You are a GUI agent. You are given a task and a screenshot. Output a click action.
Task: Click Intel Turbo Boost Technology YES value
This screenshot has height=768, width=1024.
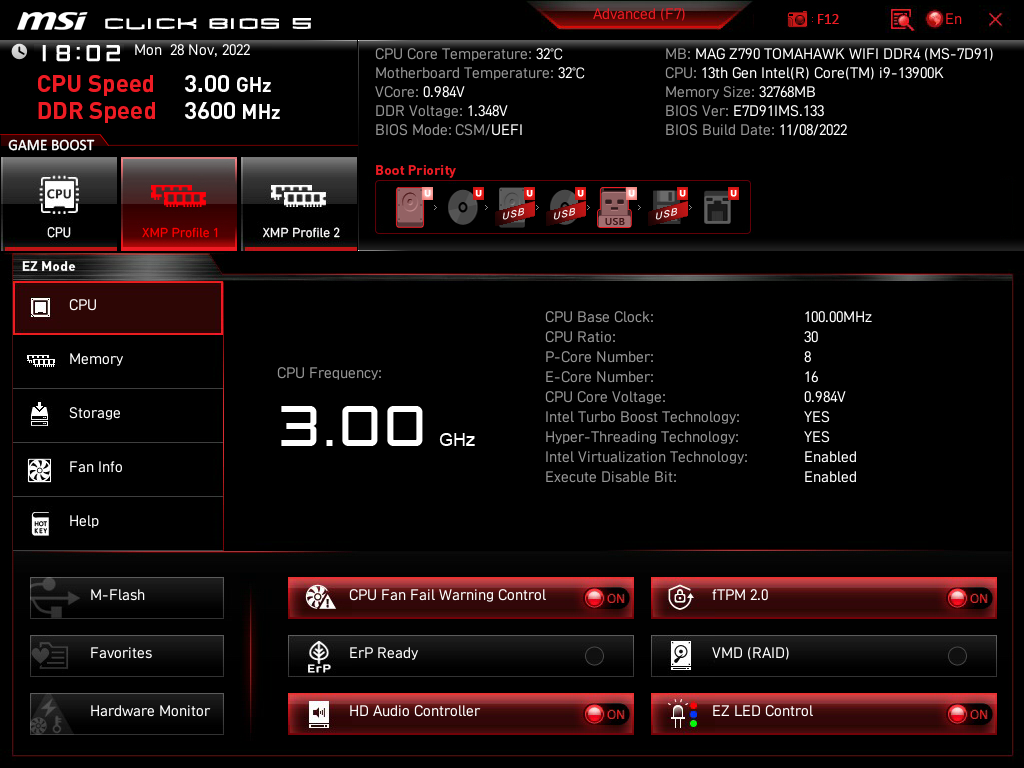[817, 417]
